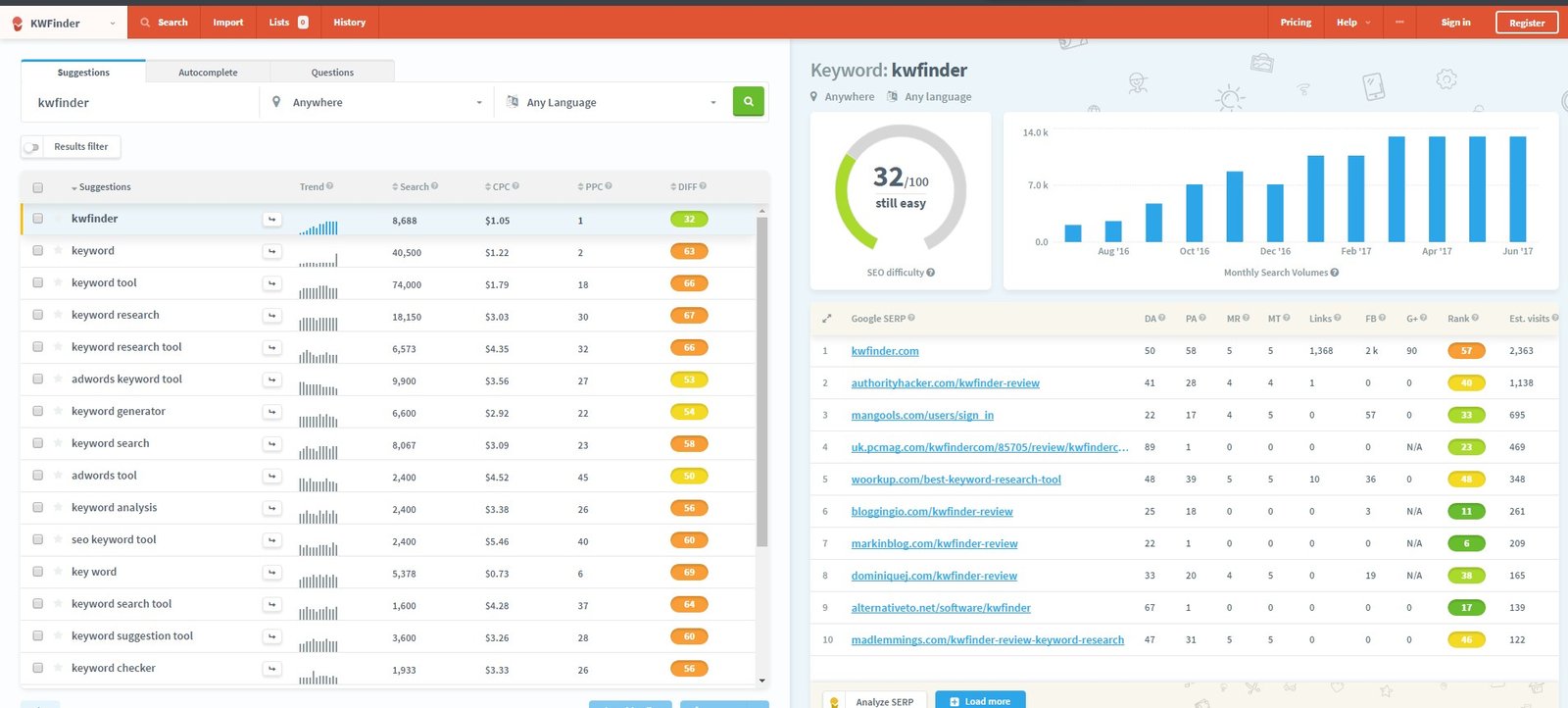
Task: Click arrow icon in seo keyword tool row
Action: (x=272, y=540)
